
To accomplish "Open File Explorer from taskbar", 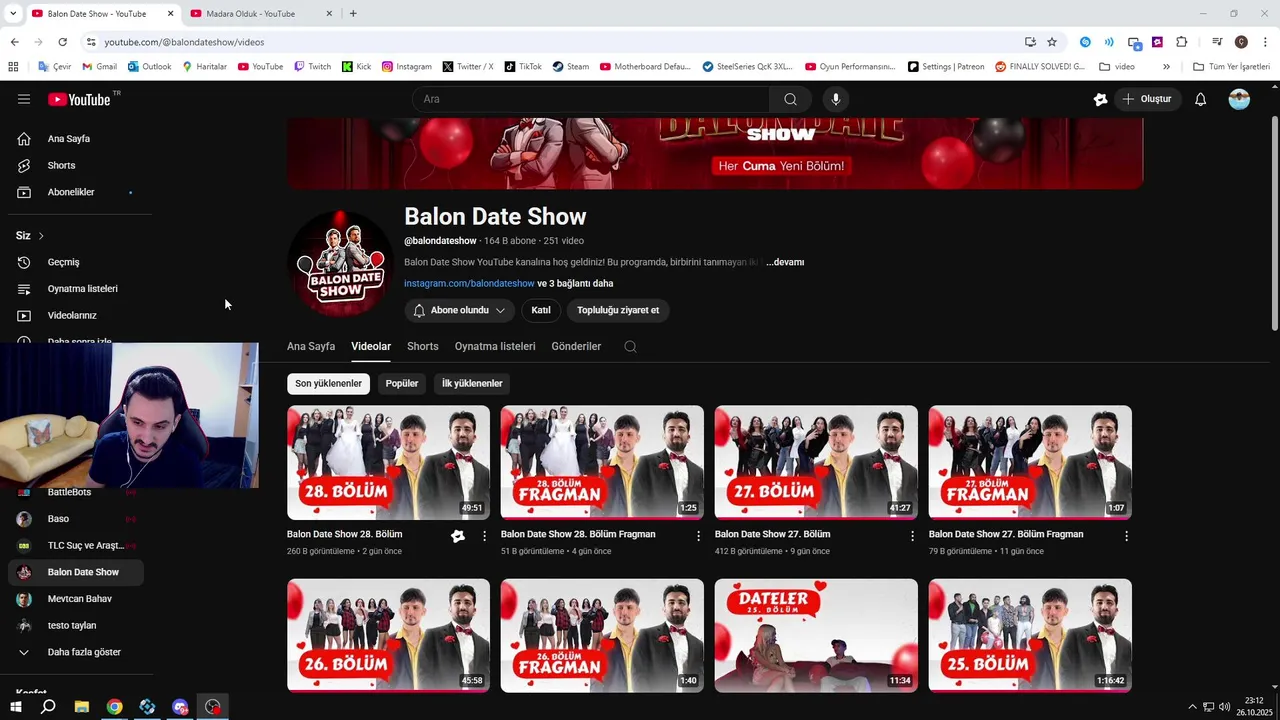I will (x=82, y=707).
